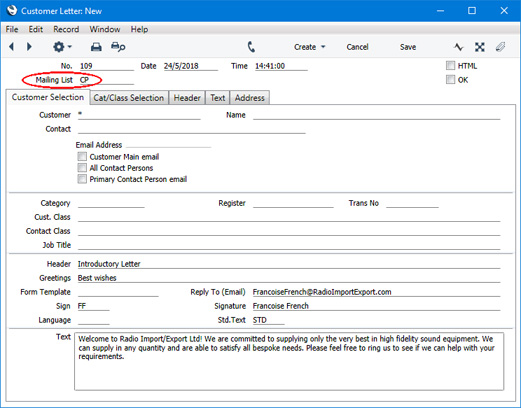Screen dimensions: 521x408
Task: Click the Mailing List field
Action: (106, 80)
